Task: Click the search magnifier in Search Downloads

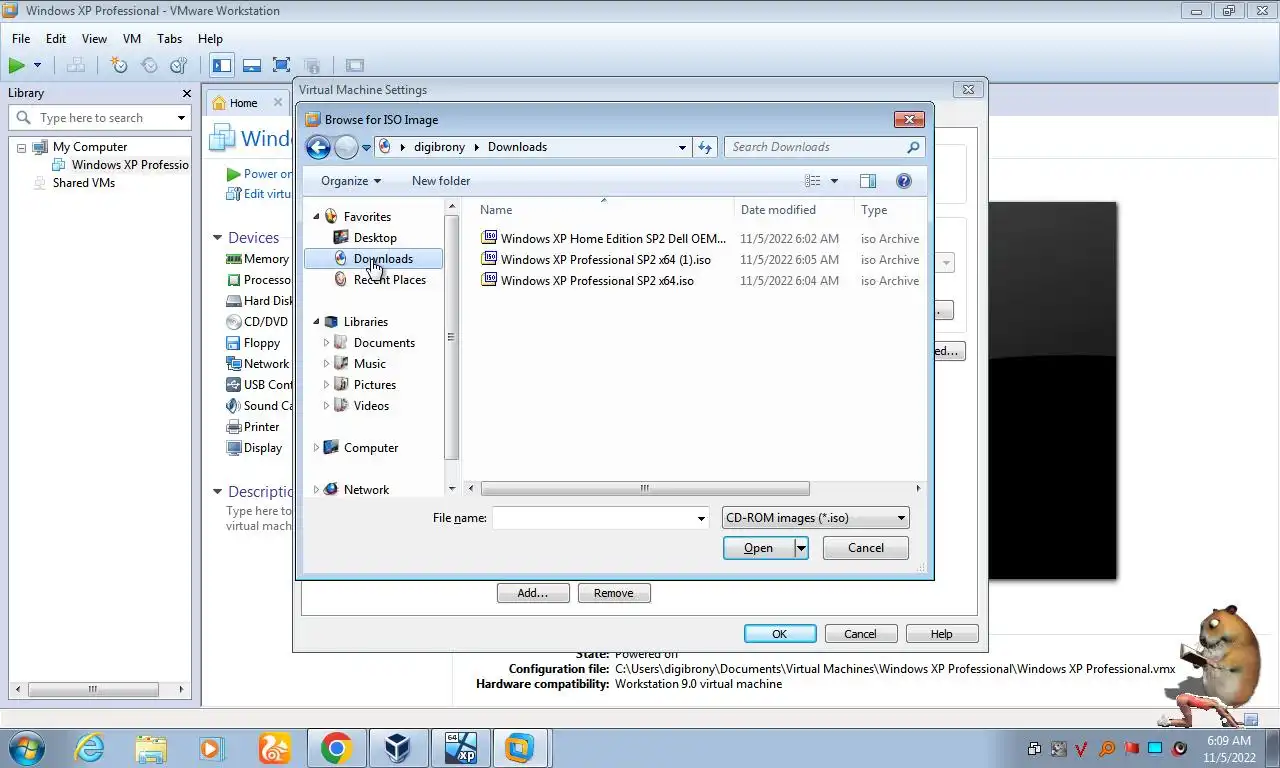Action: pyautogui.click(x=912, y=147)
